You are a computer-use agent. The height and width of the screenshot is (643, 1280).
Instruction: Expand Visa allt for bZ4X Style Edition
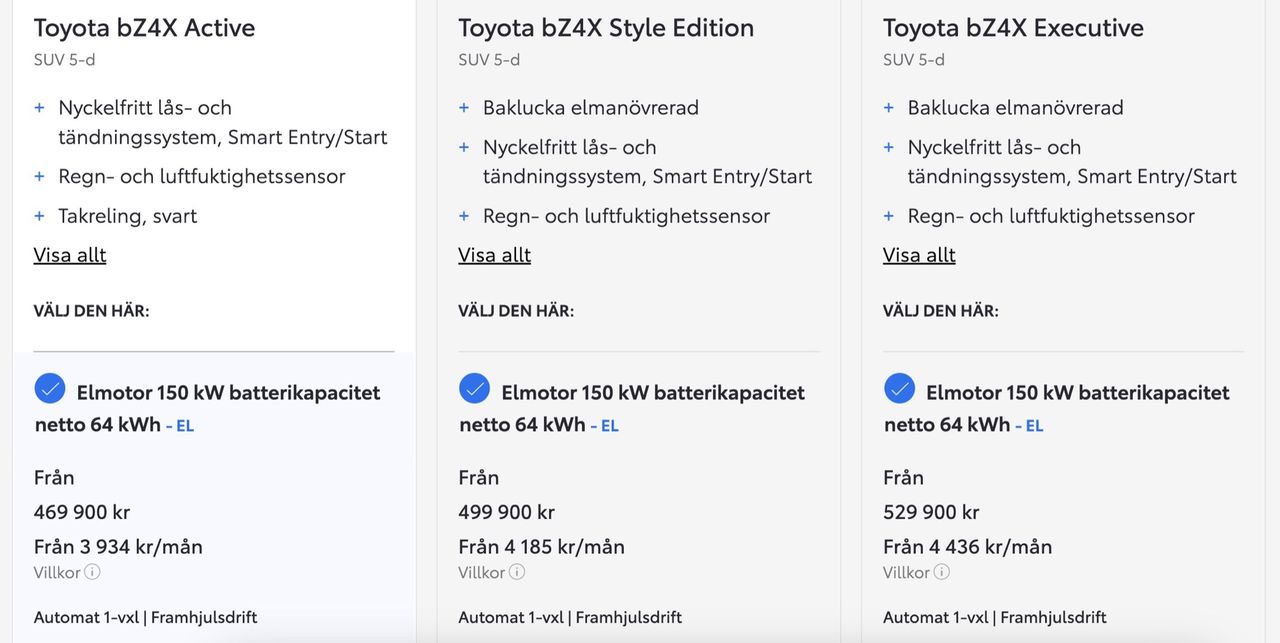[x=494, y=255]
